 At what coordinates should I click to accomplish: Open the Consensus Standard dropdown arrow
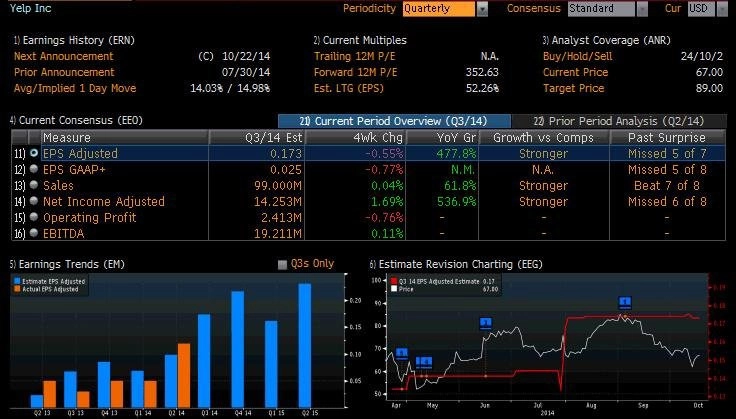coord(642,9)
